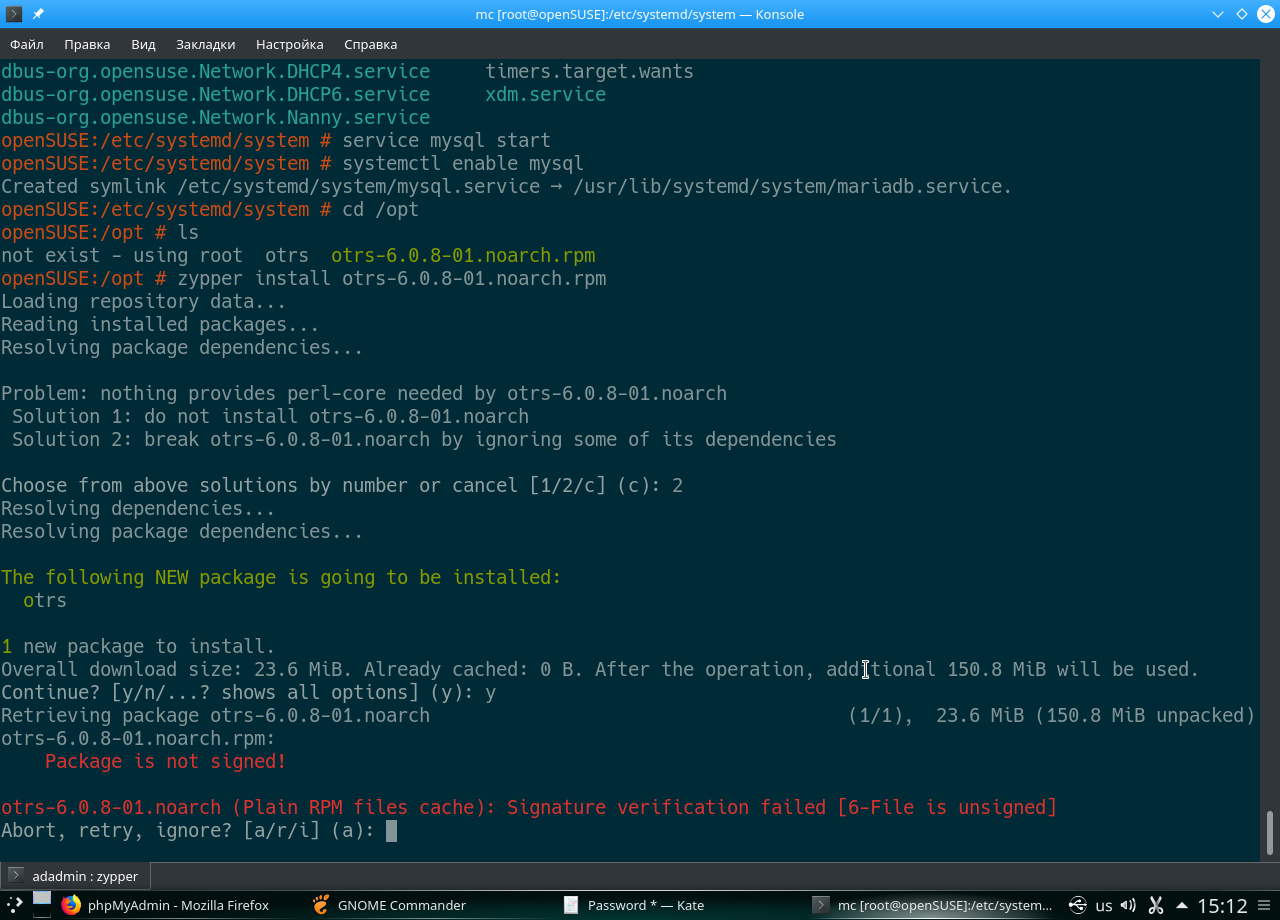The image size is (1280, 920).
Task: Open the USB device notifier tray icon
Action: (x=1077, y=905)
